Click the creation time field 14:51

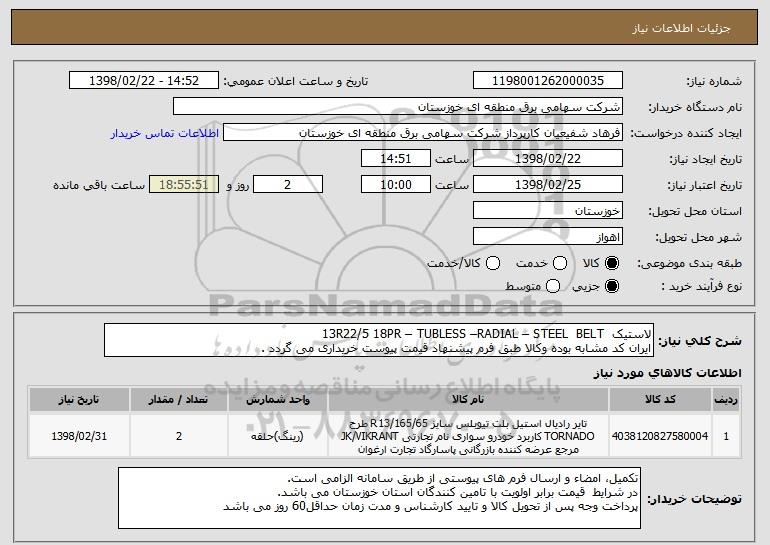pos(396,159)
